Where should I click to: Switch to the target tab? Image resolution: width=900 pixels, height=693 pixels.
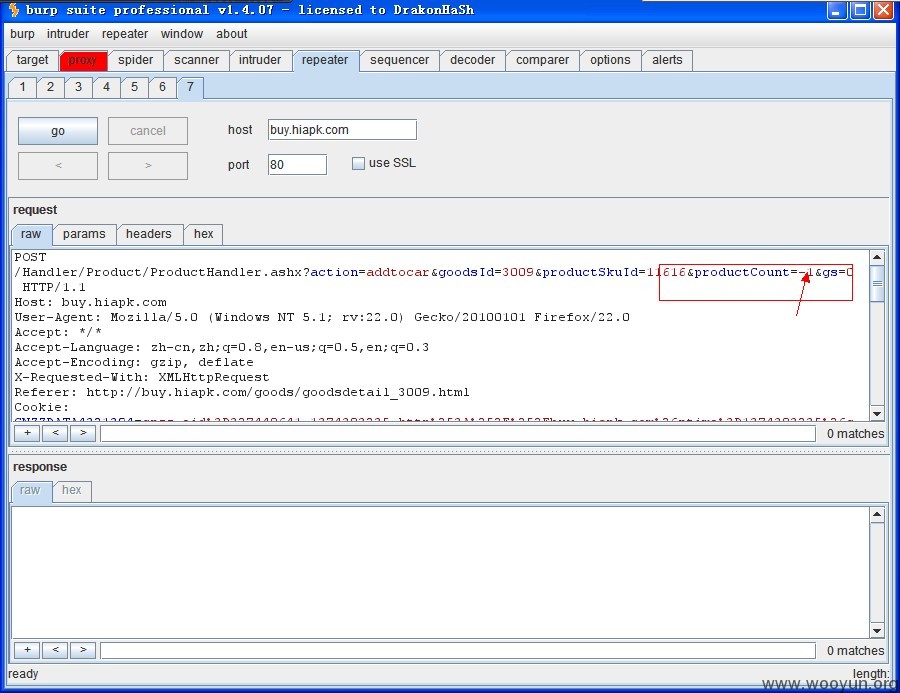tap(32, 60)
